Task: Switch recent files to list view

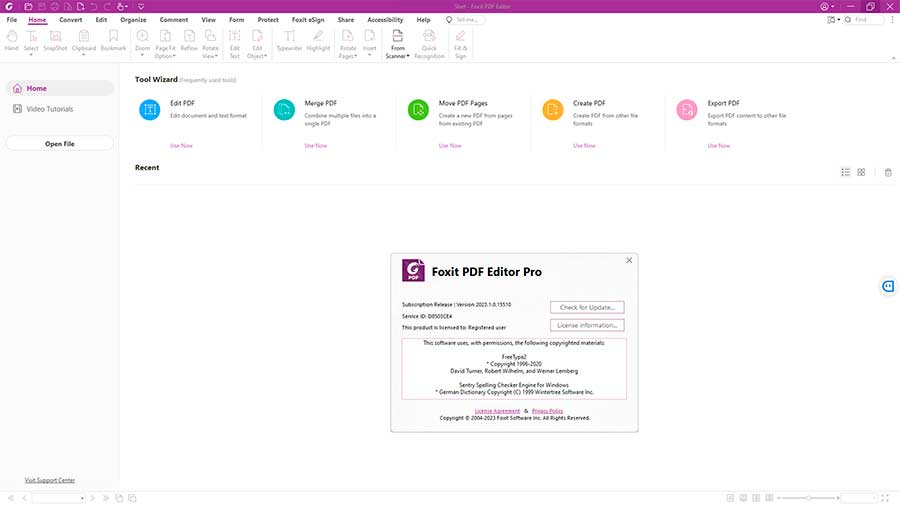Action: (845, 172)
